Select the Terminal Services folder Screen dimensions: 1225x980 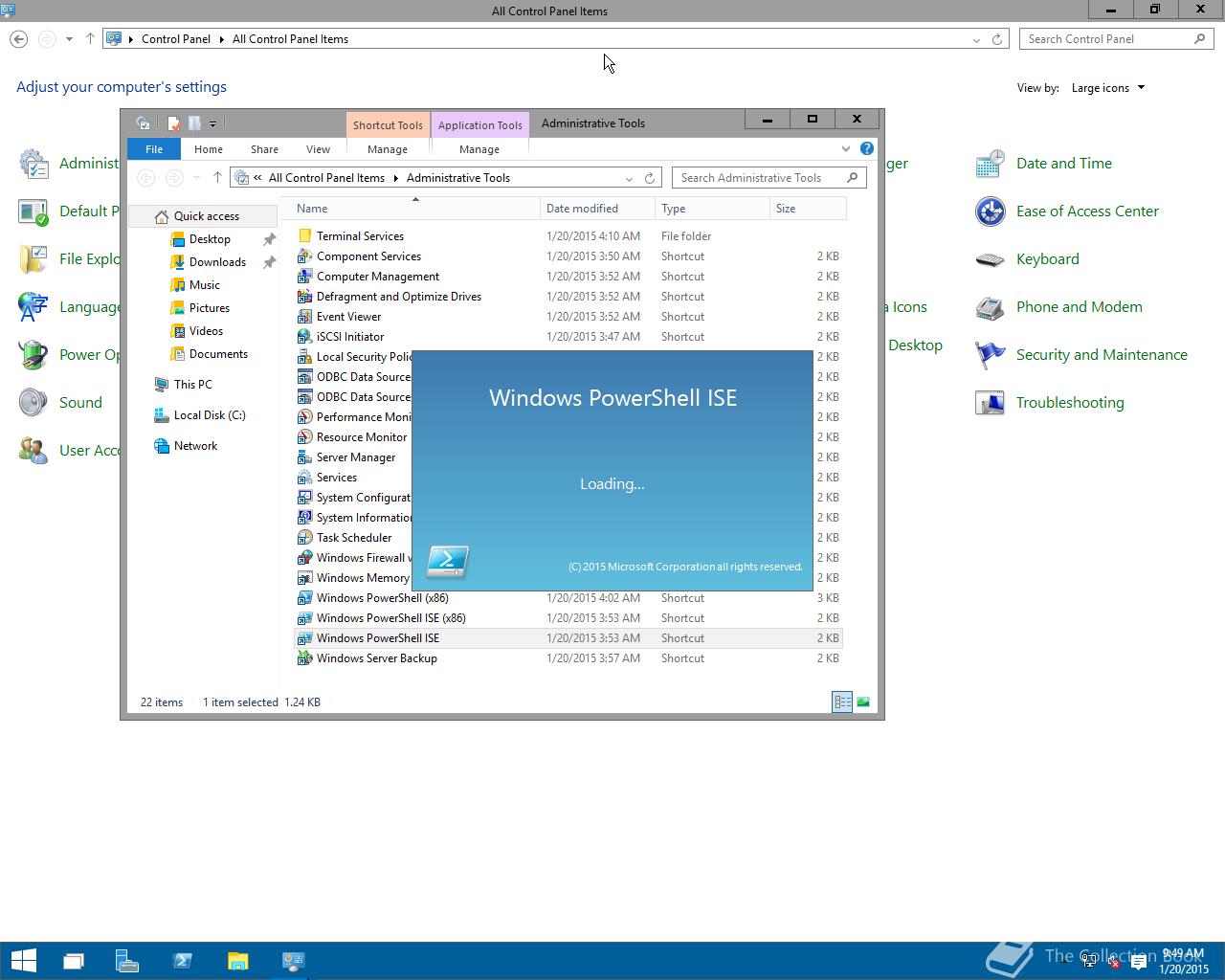[360, 236]
